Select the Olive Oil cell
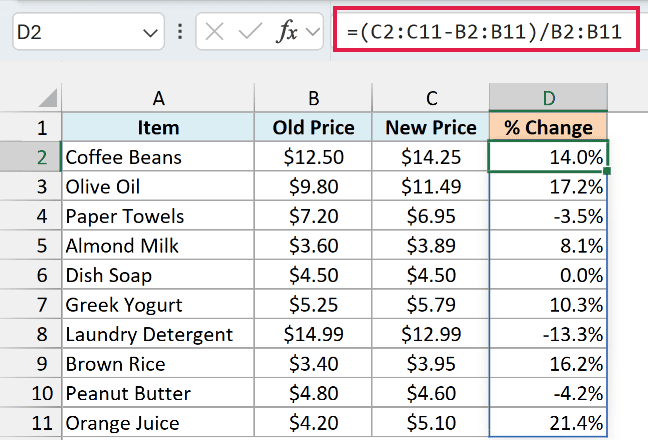Screen dimensions: 648x440 [x=158, y=186]
